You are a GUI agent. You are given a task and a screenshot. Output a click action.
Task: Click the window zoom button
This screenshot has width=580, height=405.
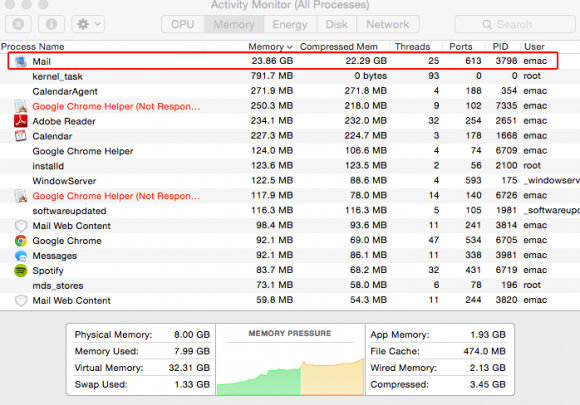[43, 4]
